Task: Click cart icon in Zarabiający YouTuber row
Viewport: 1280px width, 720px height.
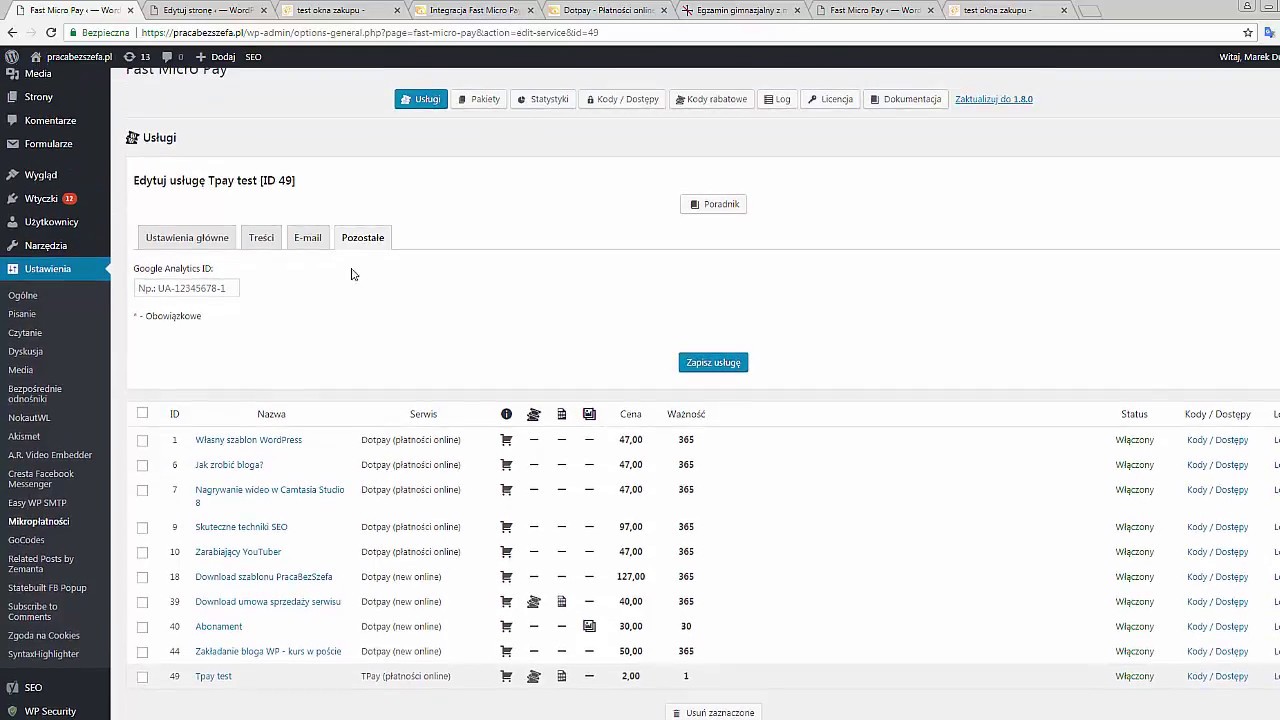Action: point(506,552)
